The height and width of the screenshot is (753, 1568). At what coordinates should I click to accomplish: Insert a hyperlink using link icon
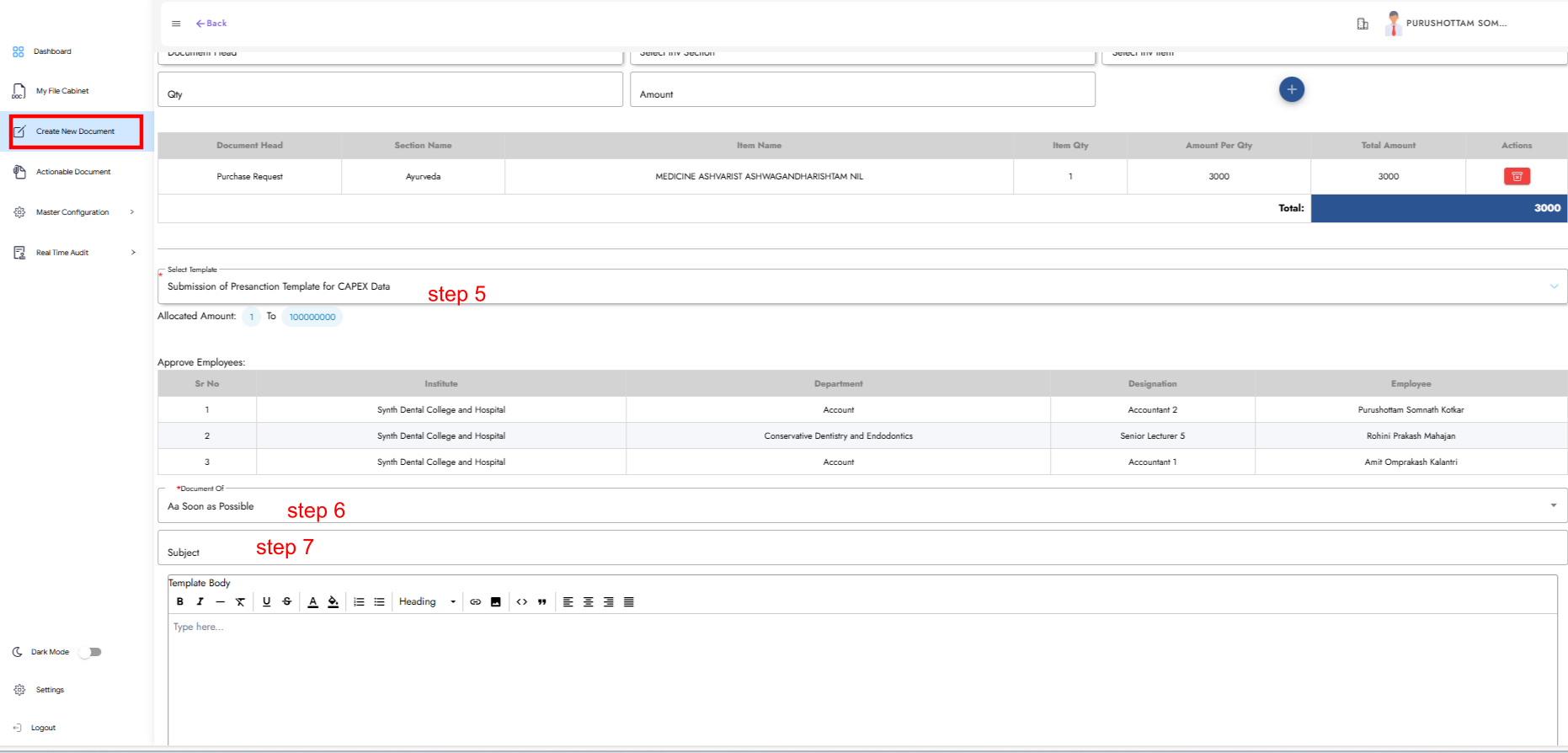tap(476, 601)
